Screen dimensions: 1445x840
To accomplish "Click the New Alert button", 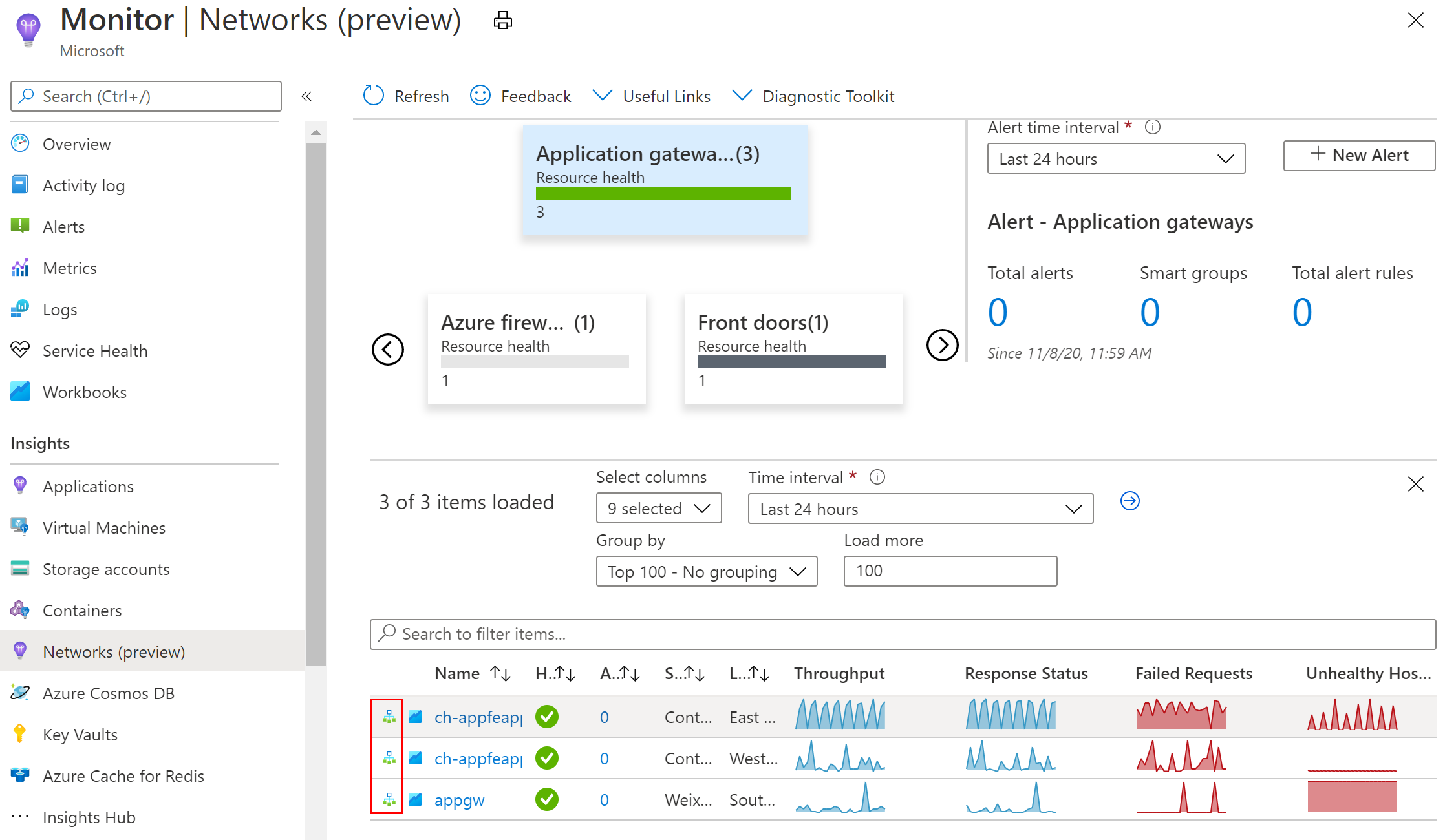I will coord(1358,156).
